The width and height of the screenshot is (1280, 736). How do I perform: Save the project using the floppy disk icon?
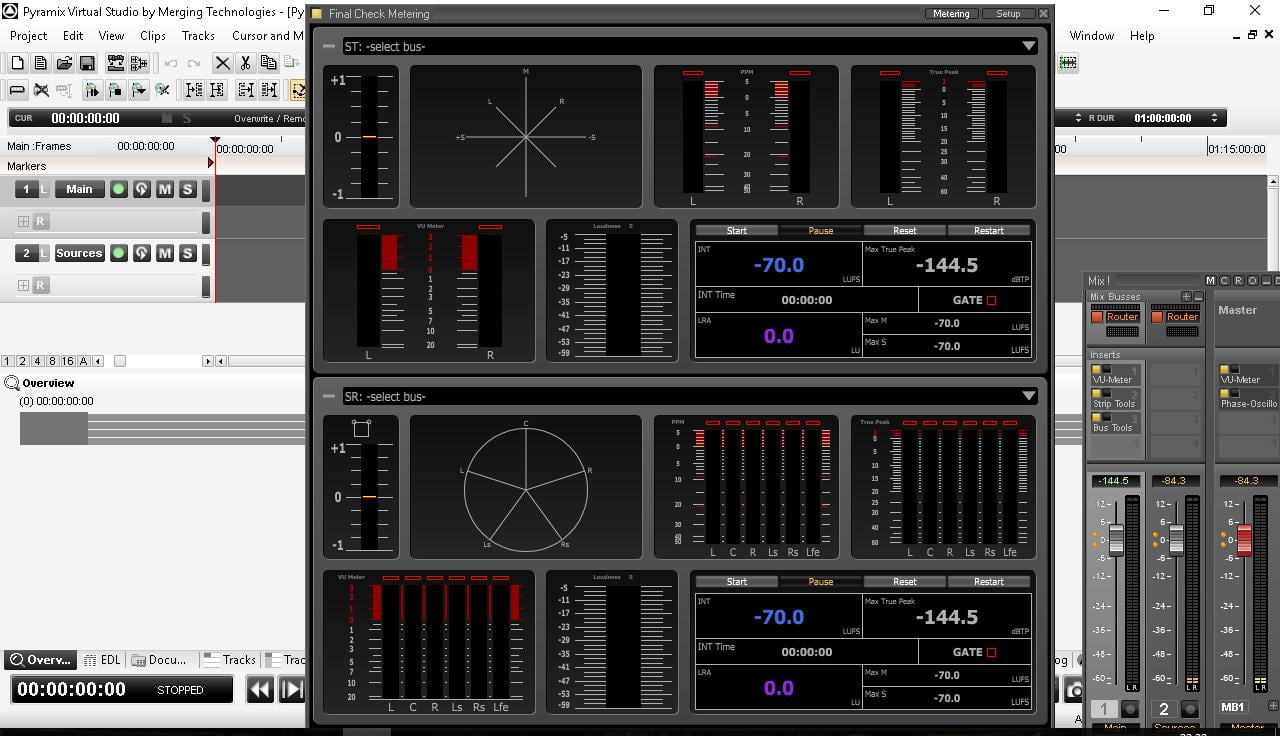click(87, 63)
